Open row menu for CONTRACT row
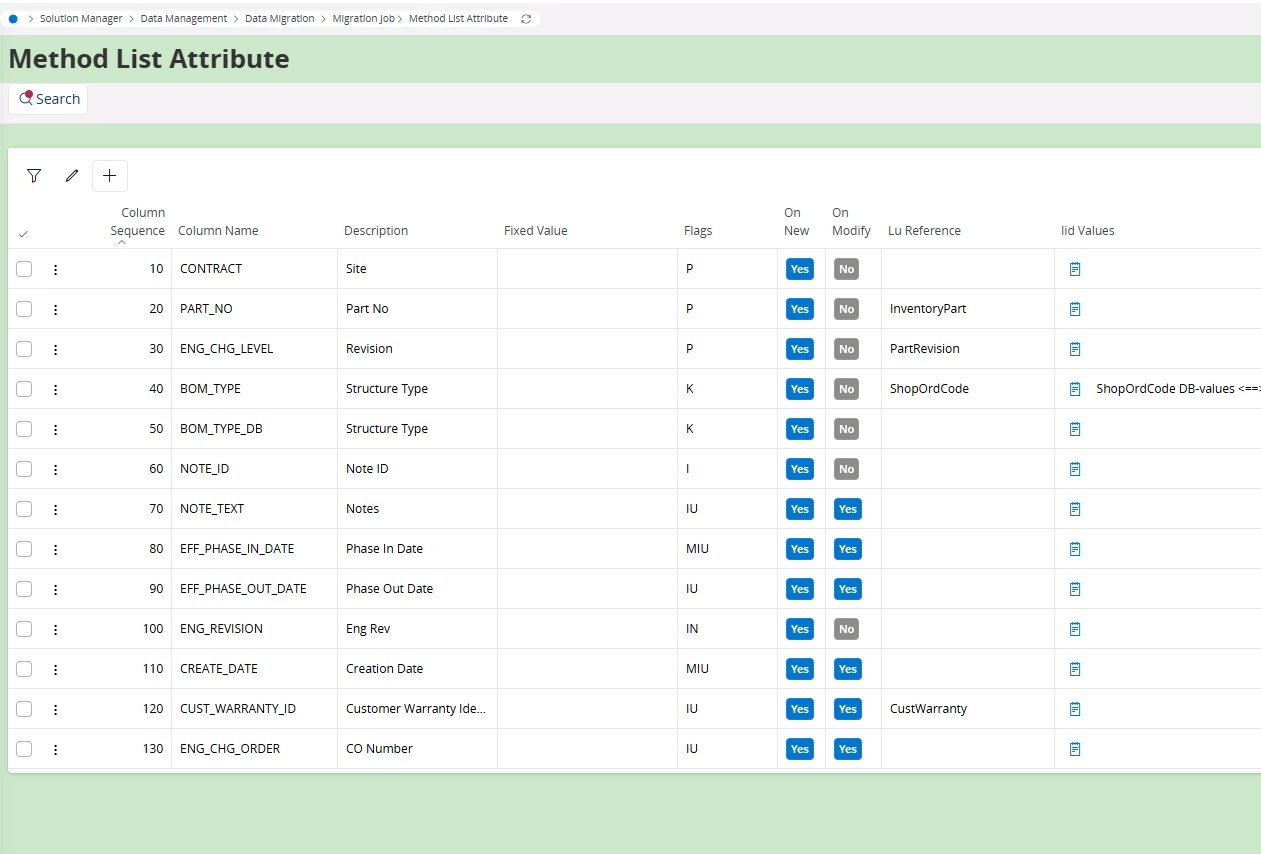Image resolution: width=1261 pixels, height=854 pixels. point(55,269)
